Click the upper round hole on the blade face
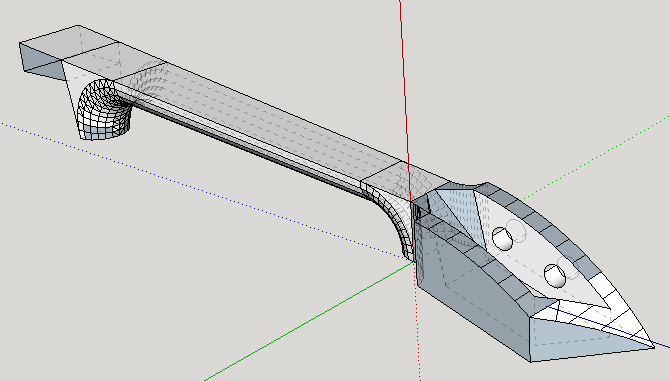 tap(502, 239)
